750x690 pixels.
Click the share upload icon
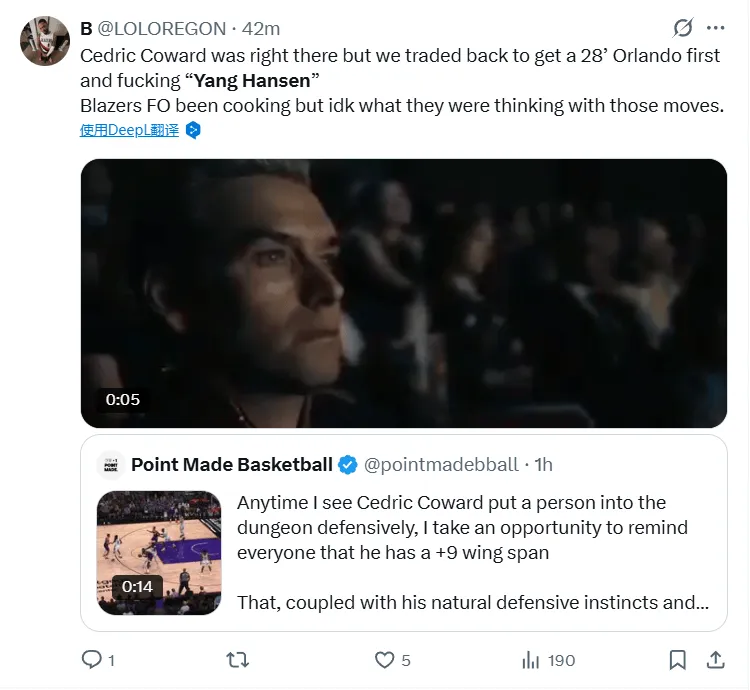pyautogui.click(x=716, y=660)
